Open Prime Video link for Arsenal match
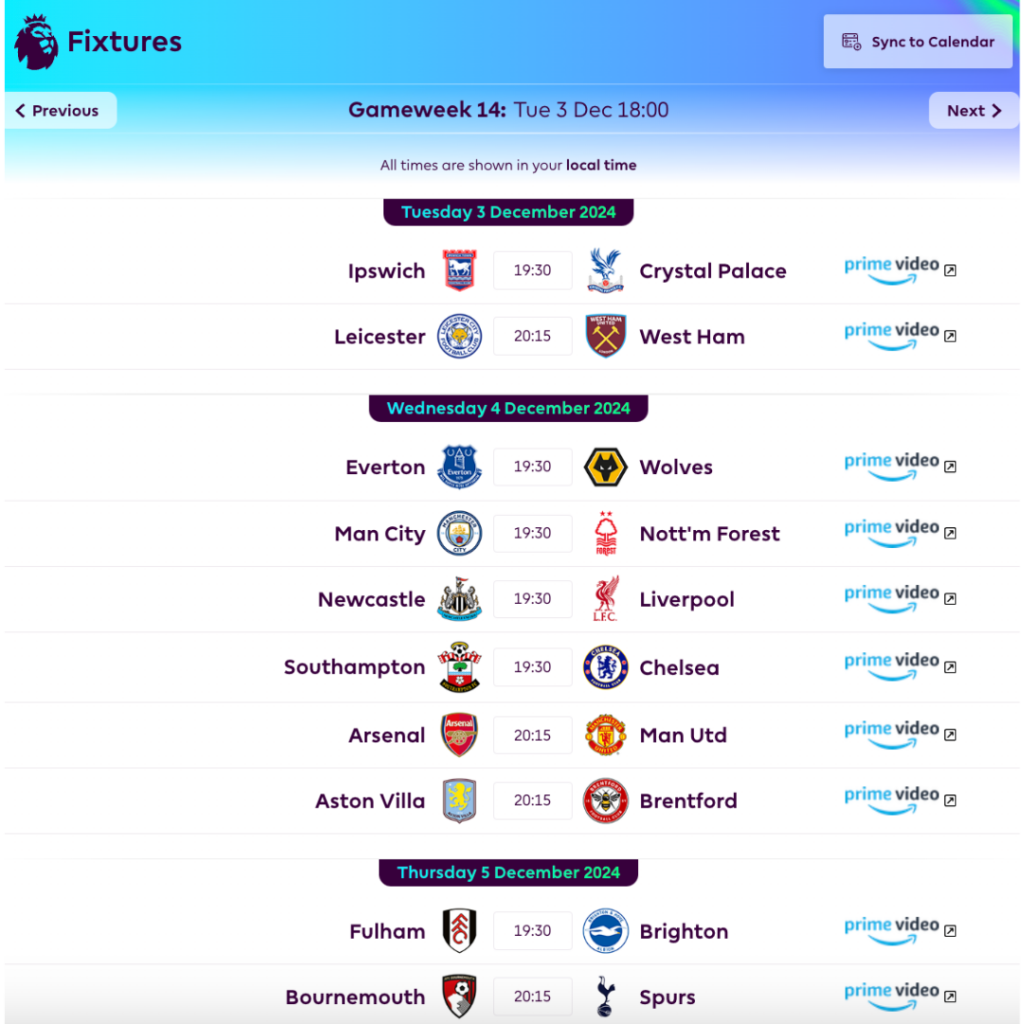Viewport: 1024px width, 1024px height. (x=900, y=734)
